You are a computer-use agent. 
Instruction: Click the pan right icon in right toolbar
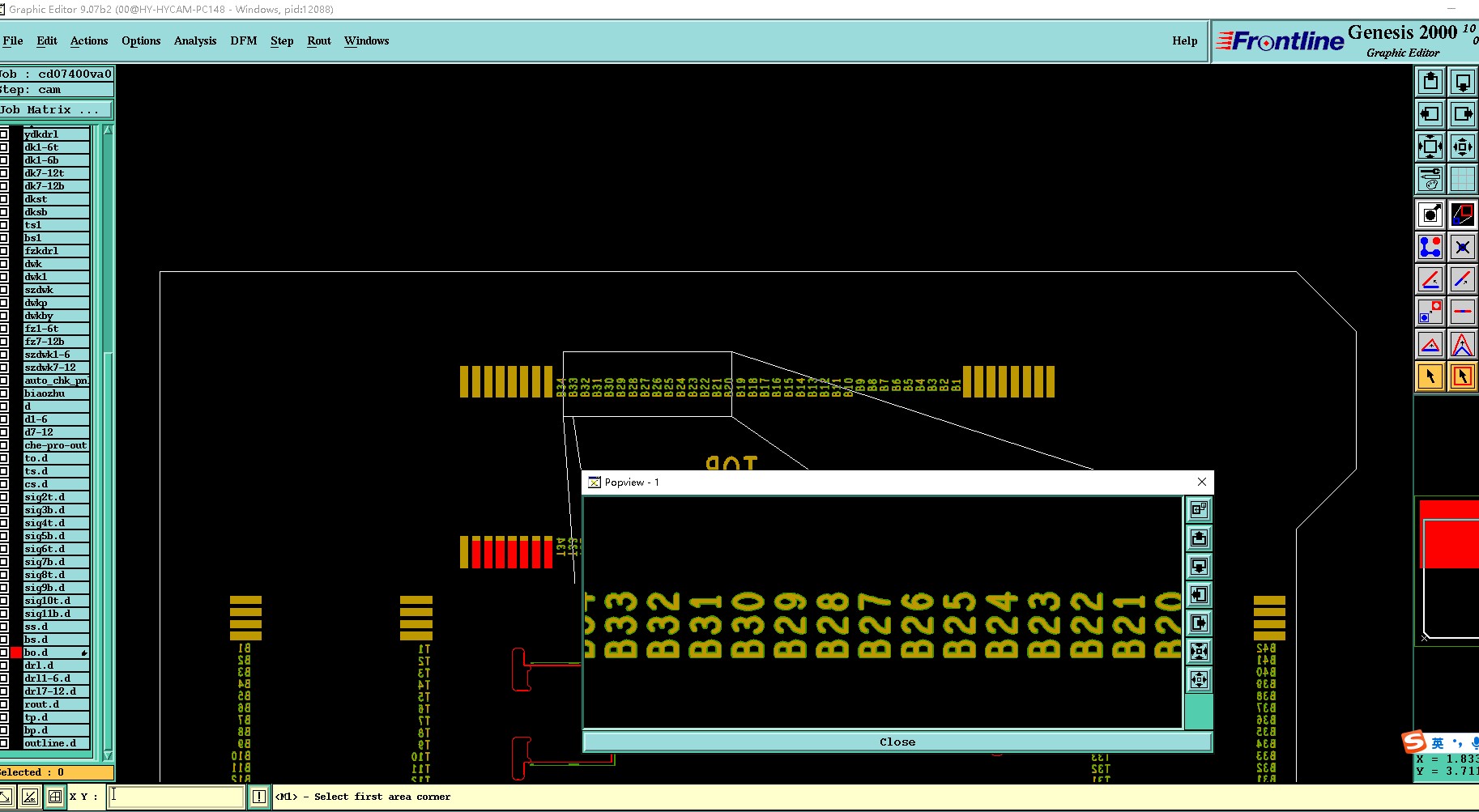1462,114
